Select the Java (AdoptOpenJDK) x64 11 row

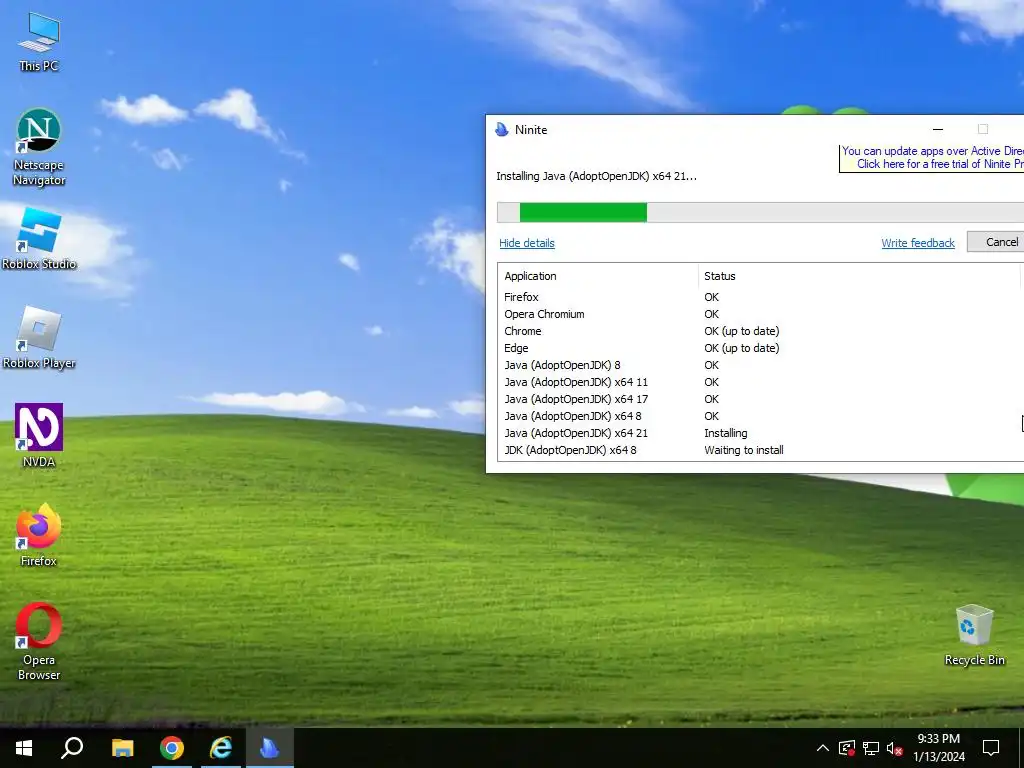(x=760, y=382)
